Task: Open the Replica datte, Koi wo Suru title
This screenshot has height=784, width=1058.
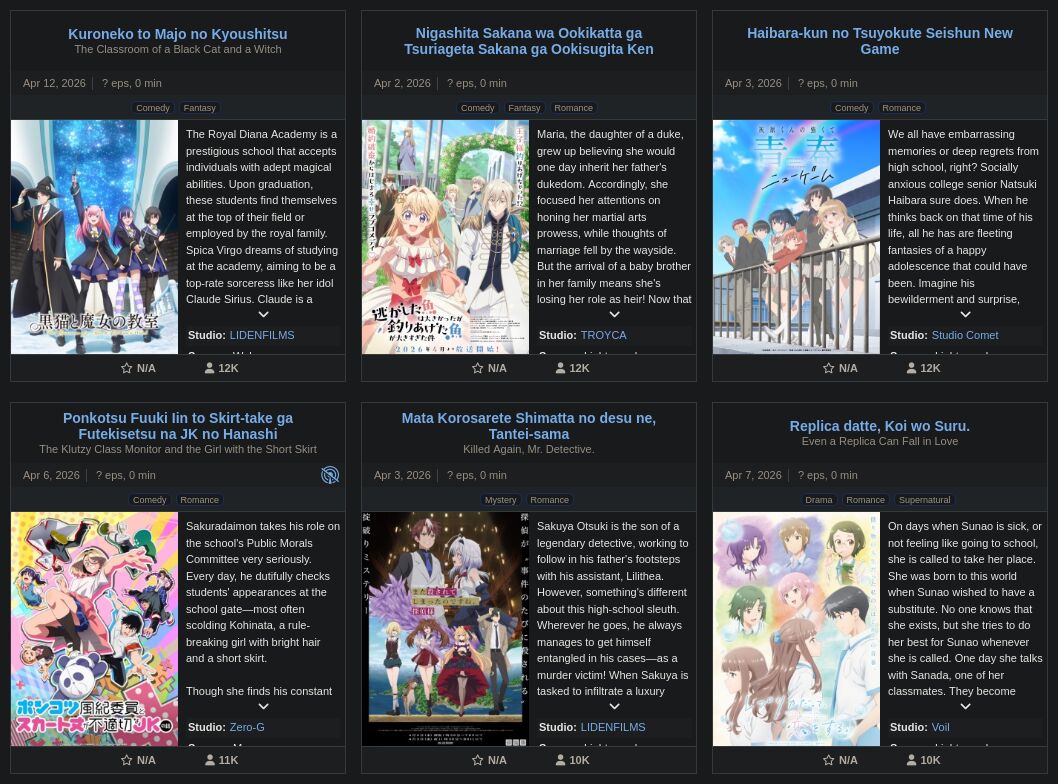Action: pos(880,426)
